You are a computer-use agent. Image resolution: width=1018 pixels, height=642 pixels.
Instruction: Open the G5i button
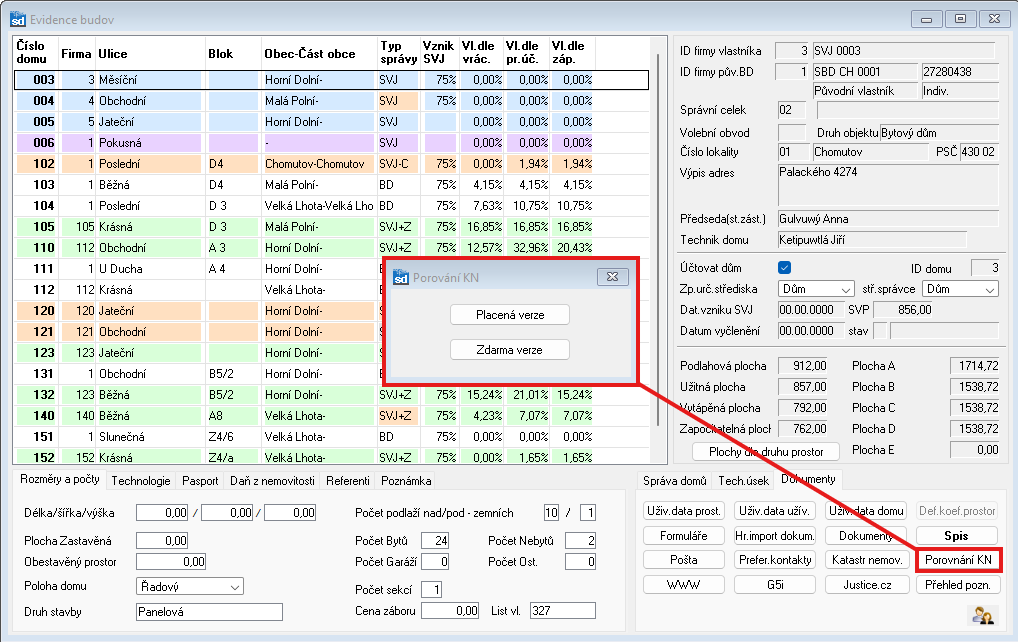[775, 585]
